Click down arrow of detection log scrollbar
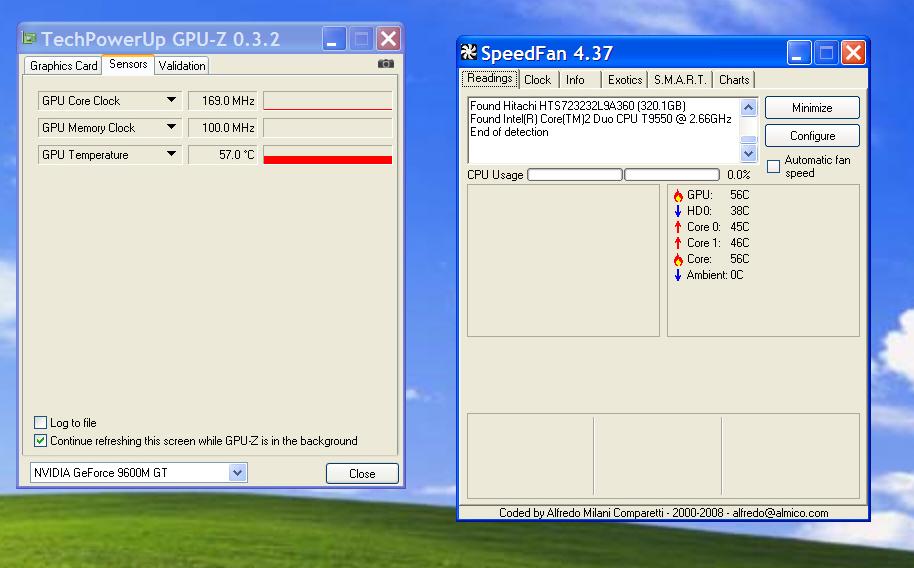Image resolution: width=914 pixels, height=568 pixels. (748, 153)
